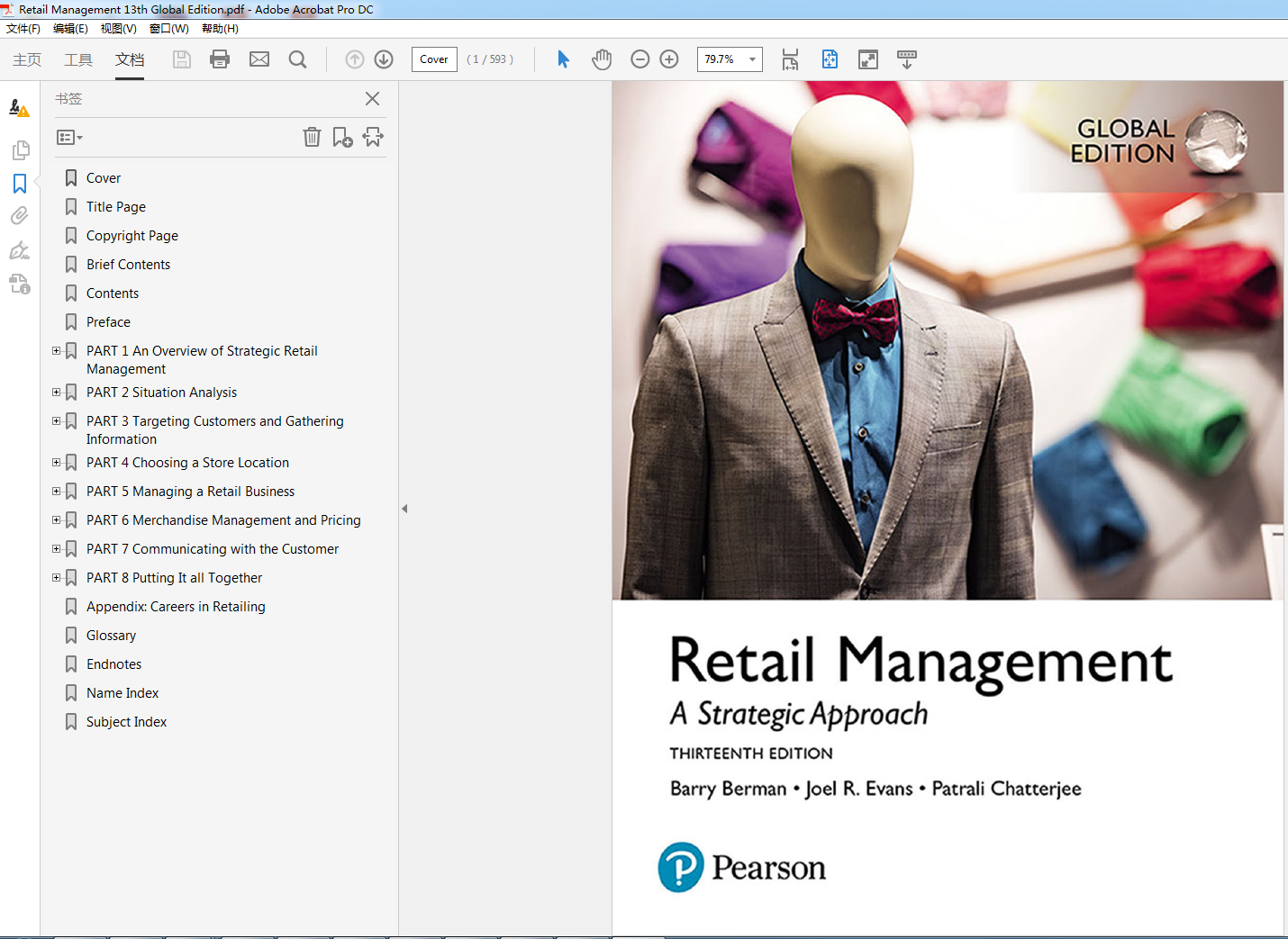Expand PART 7 Communicating with Customer
The height and width of the screenshot is (939, 1288).
coord(57,549)
